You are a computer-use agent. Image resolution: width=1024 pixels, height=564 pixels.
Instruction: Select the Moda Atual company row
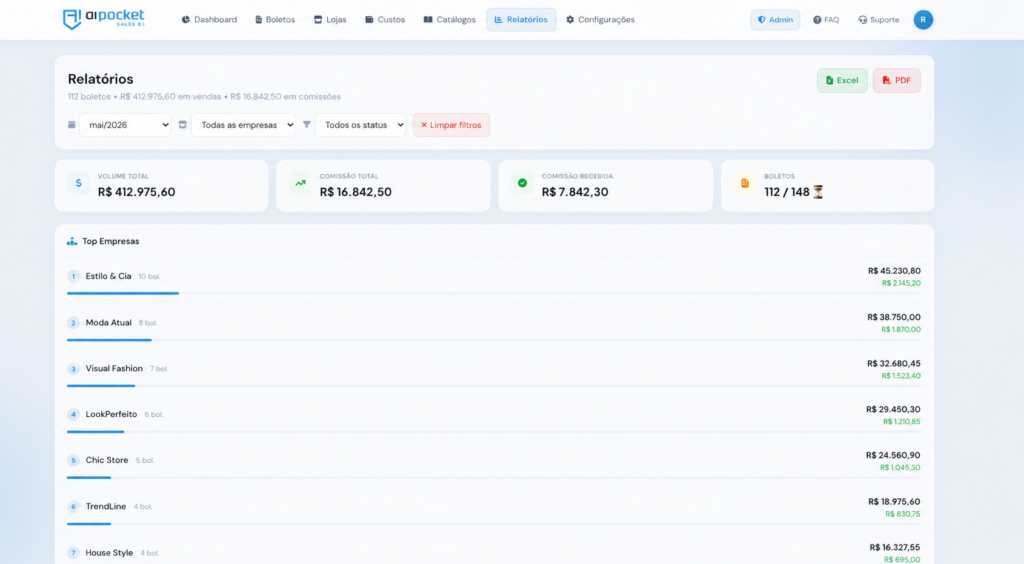pyautogui.click(x=494, y=323)
